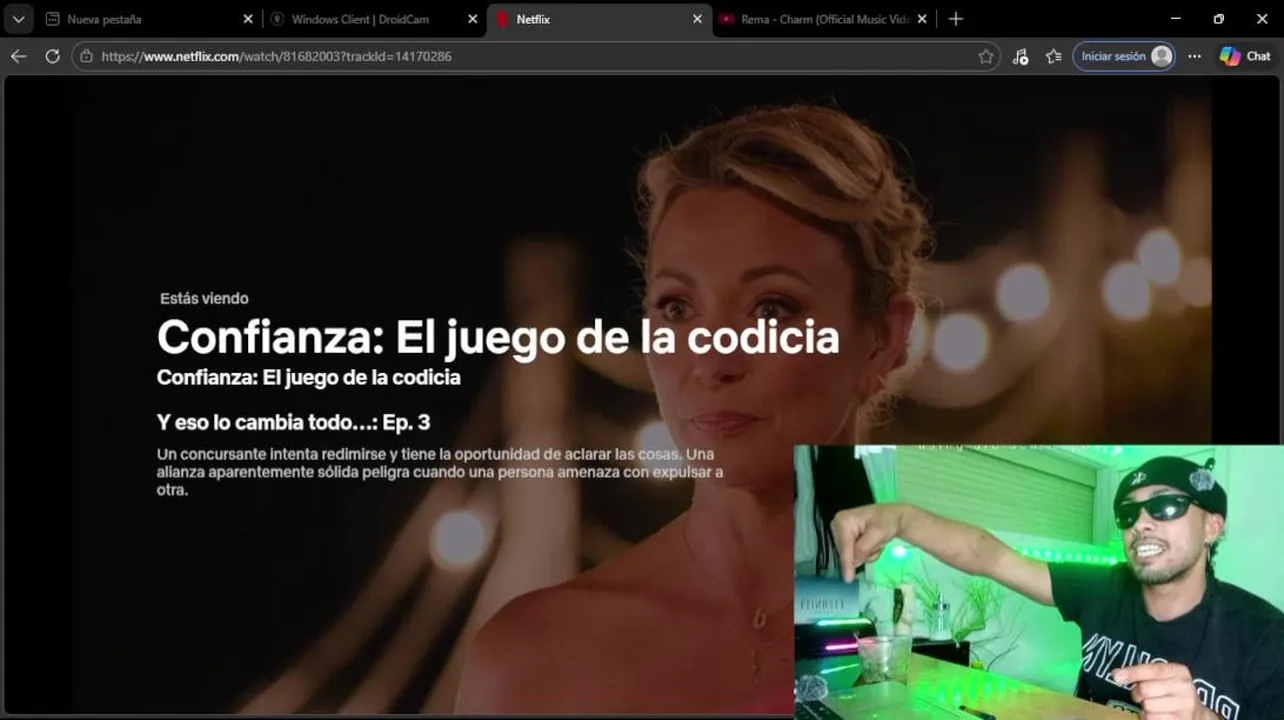Add this page to favorites star
Screen dimensions: 1284x720
pos(986,56)
